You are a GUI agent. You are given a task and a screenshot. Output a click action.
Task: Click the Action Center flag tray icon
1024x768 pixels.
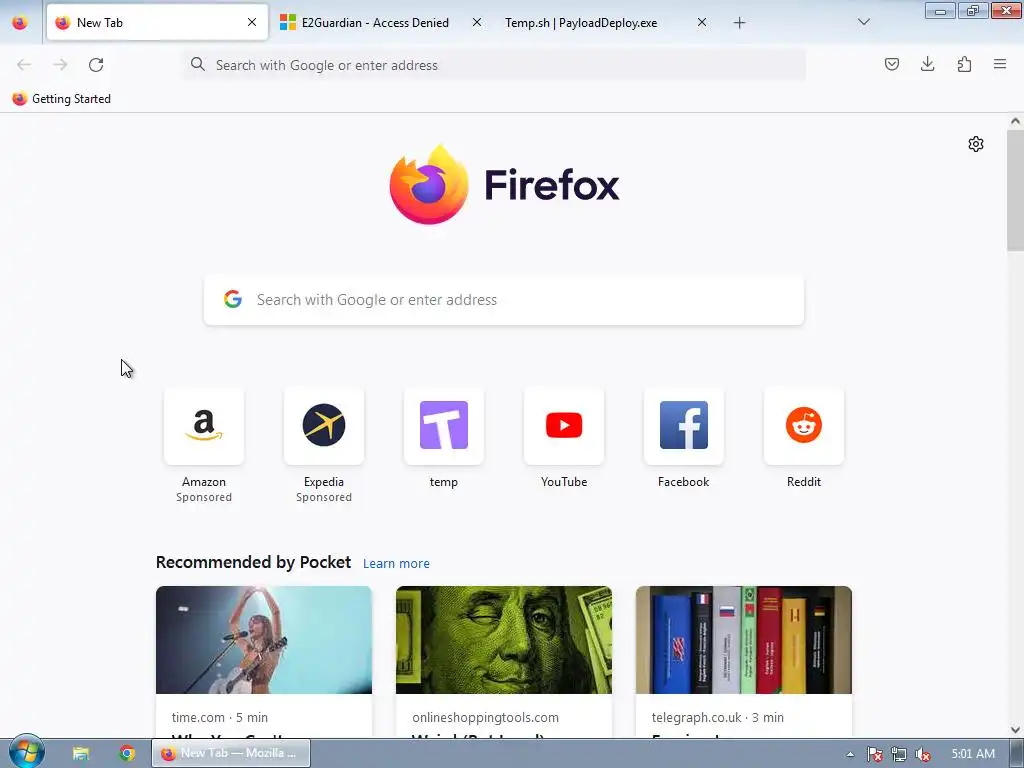point(874,754)
